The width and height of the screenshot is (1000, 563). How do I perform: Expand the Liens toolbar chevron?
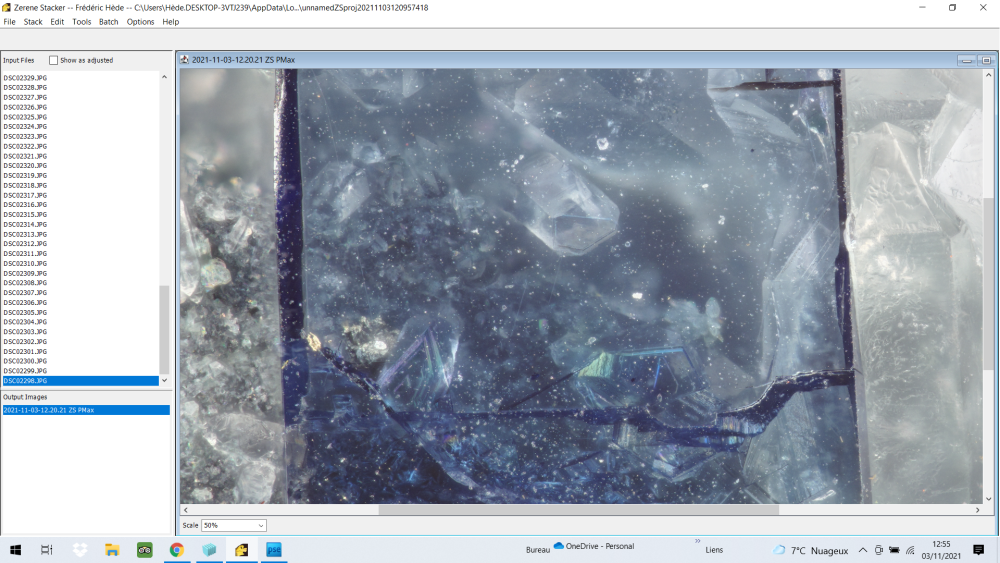(697, 541)
